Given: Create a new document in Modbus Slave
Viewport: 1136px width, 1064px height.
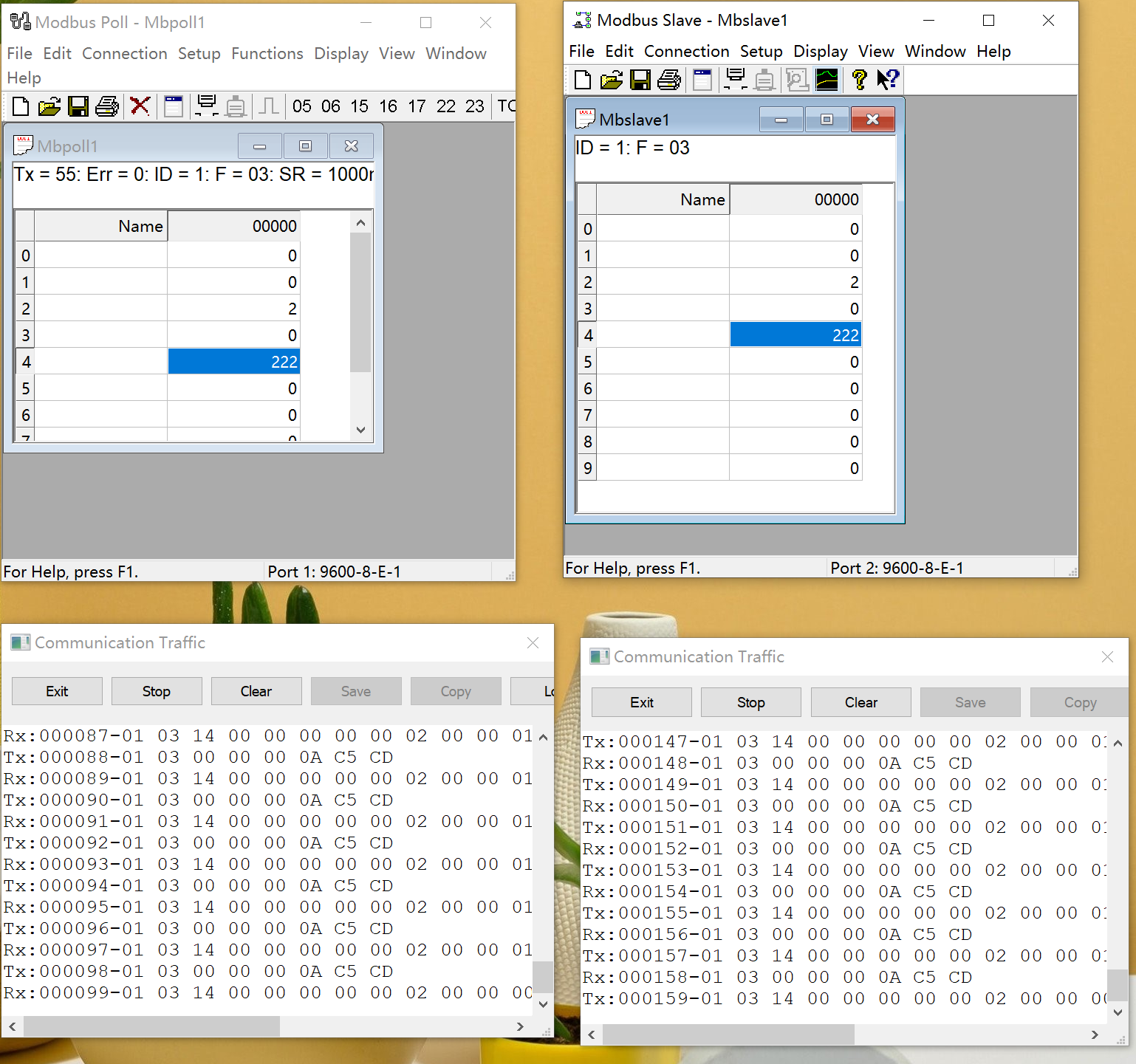Looking at the screenshot, I should click(x=583, y=80).
